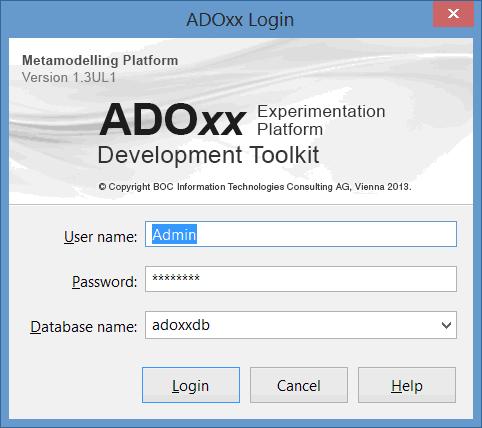Click the Metamodelling Platform heading

[100, 60]
